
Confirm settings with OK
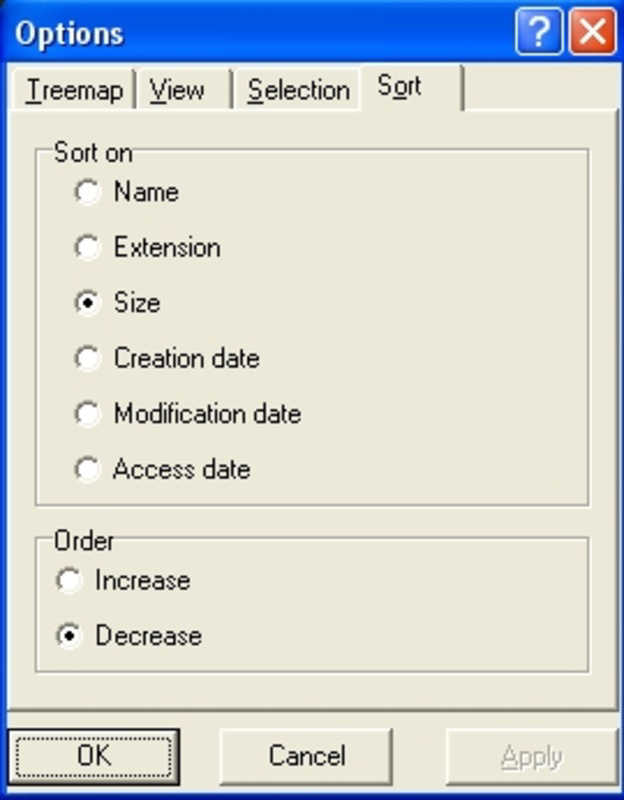(x=94, y=756)
